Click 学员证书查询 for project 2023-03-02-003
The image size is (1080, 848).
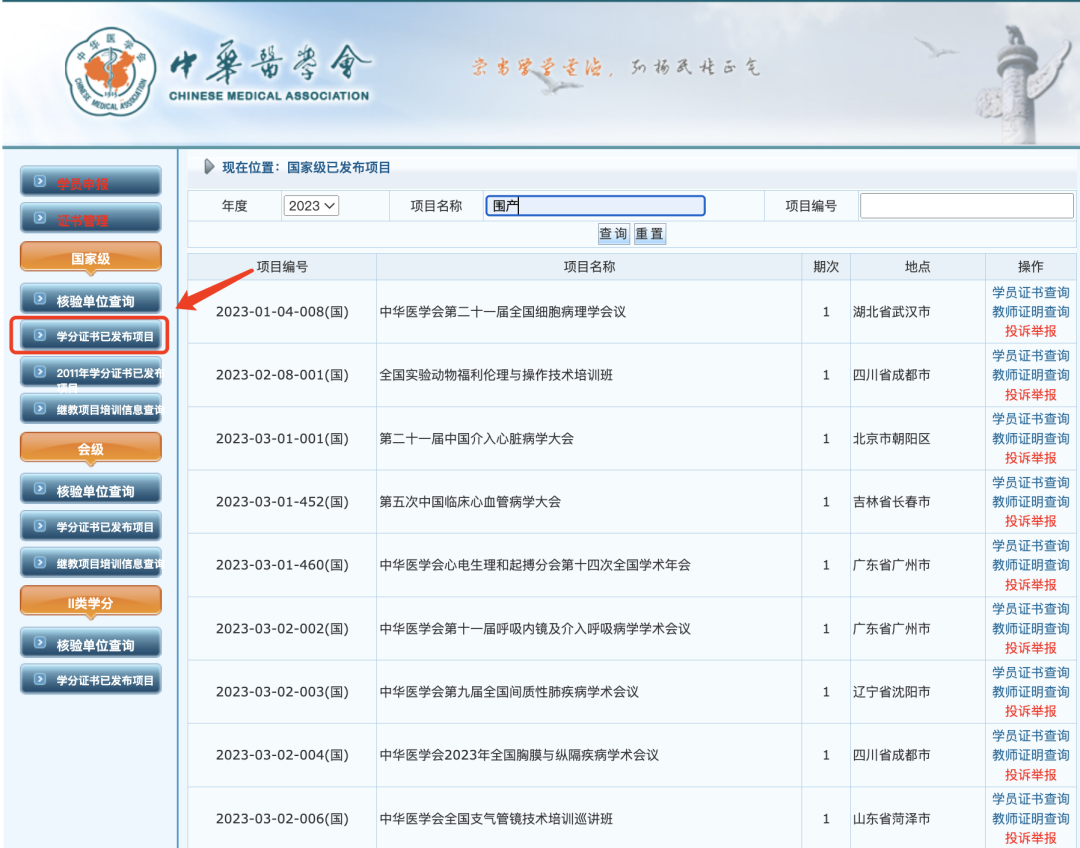[x=1030, y=672]
